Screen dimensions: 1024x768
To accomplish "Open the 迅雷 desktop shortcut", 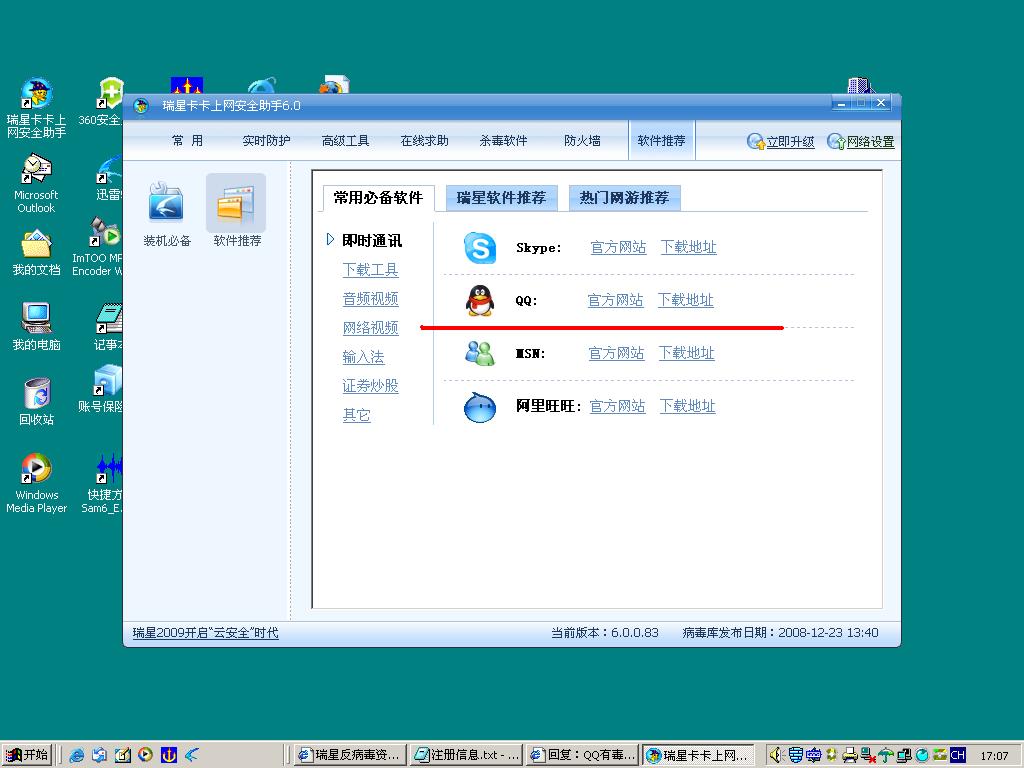I will point(108,178).
